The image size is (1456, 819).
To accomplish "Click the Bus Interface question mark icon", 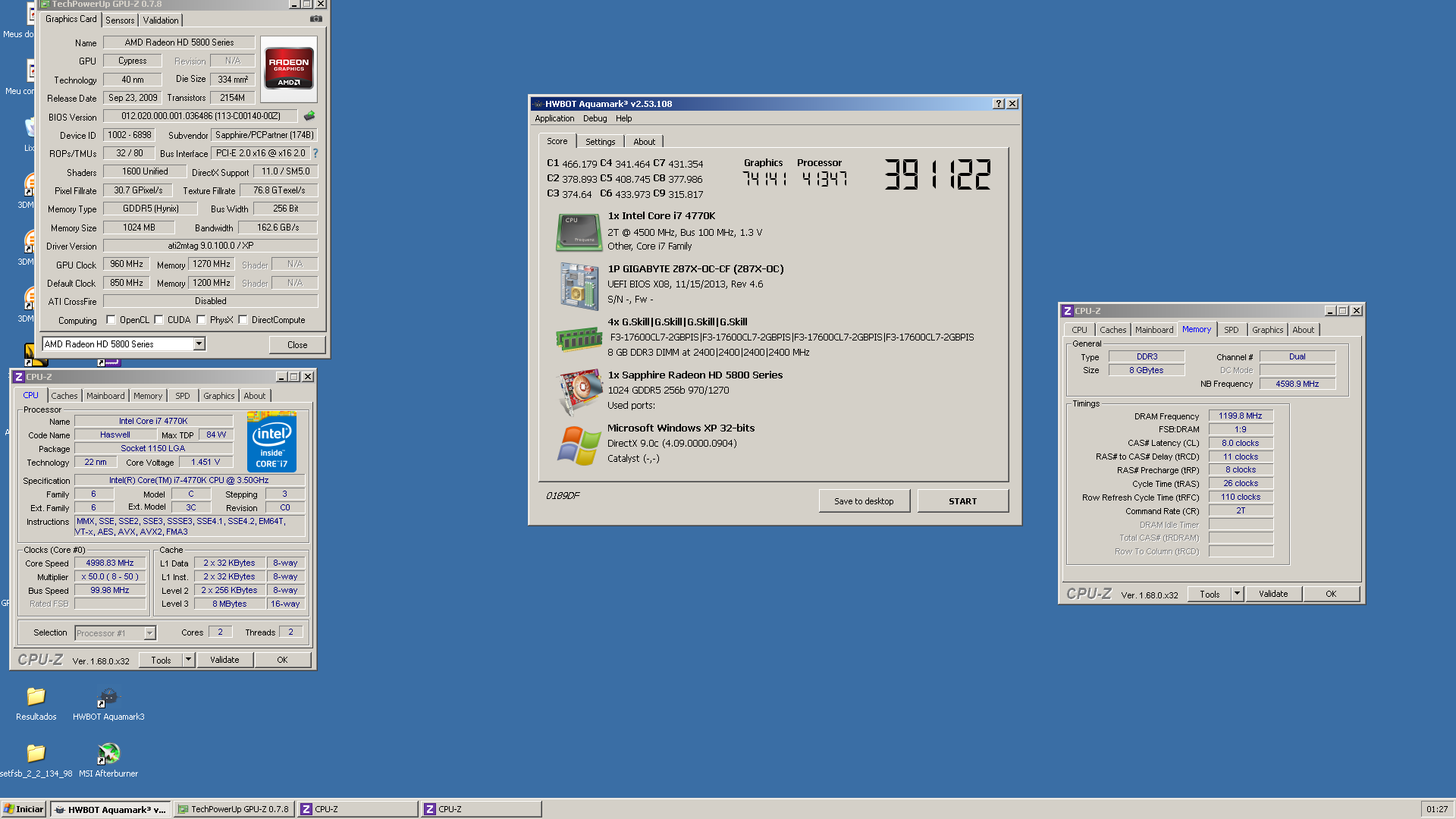I will coord(315,153).
